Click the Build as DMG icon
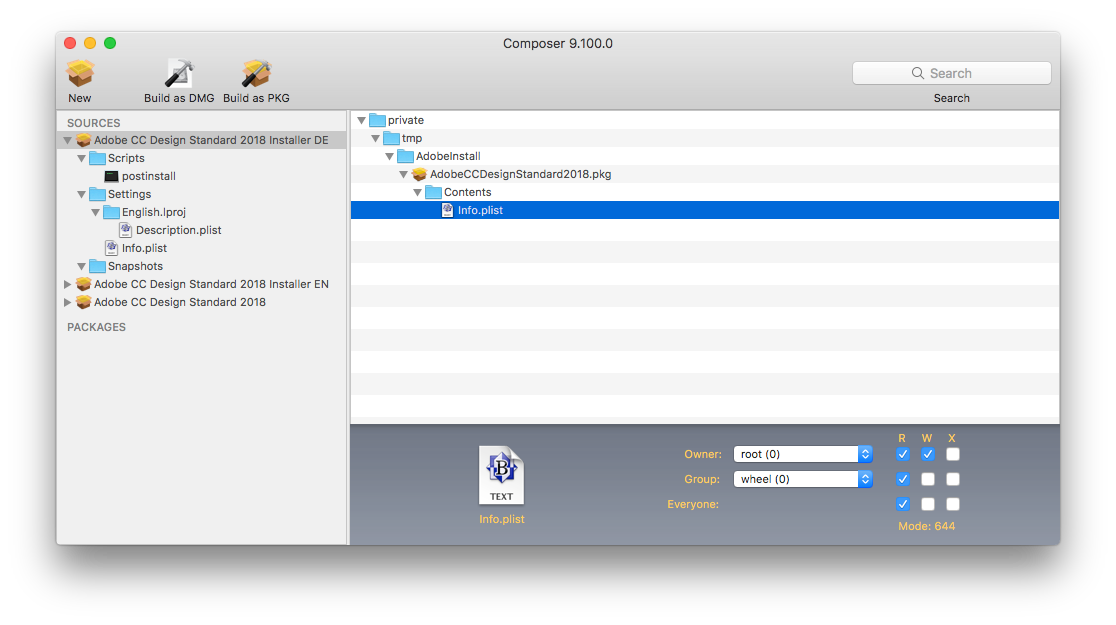The width and height of the screenshot is (1116, 625). [179, 73]
